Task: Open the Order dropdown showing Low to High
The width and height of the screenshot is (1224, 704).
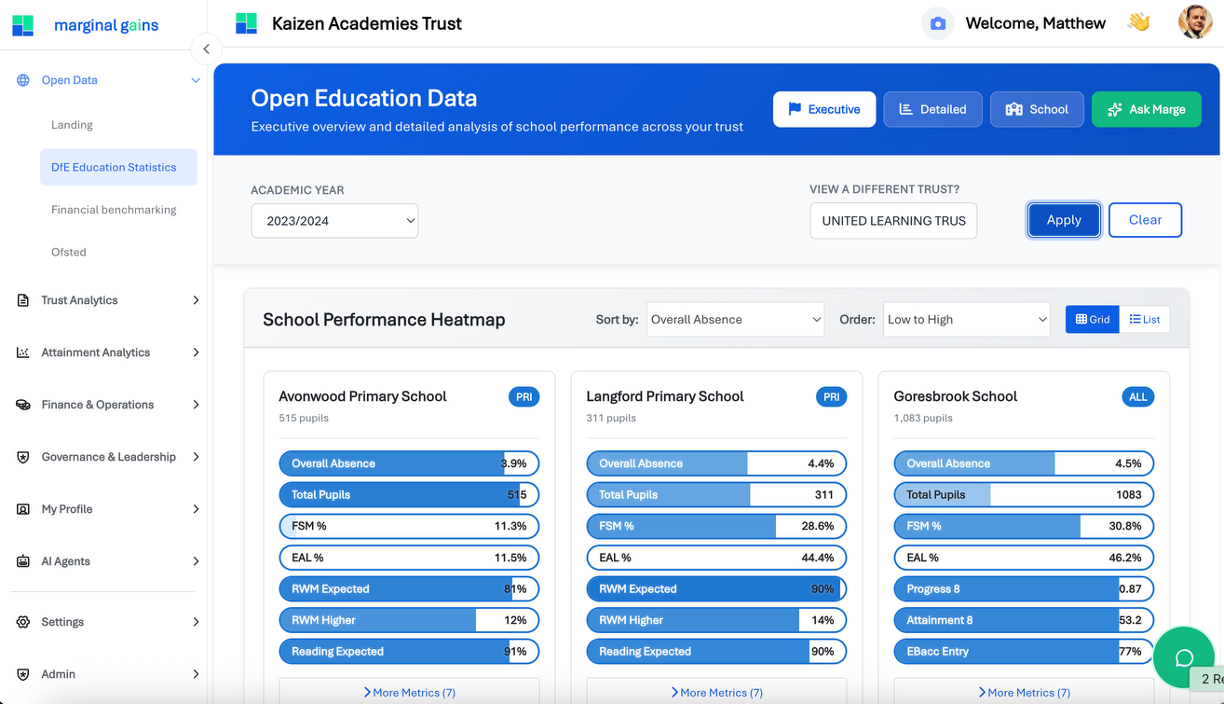Action: point(966,319)
